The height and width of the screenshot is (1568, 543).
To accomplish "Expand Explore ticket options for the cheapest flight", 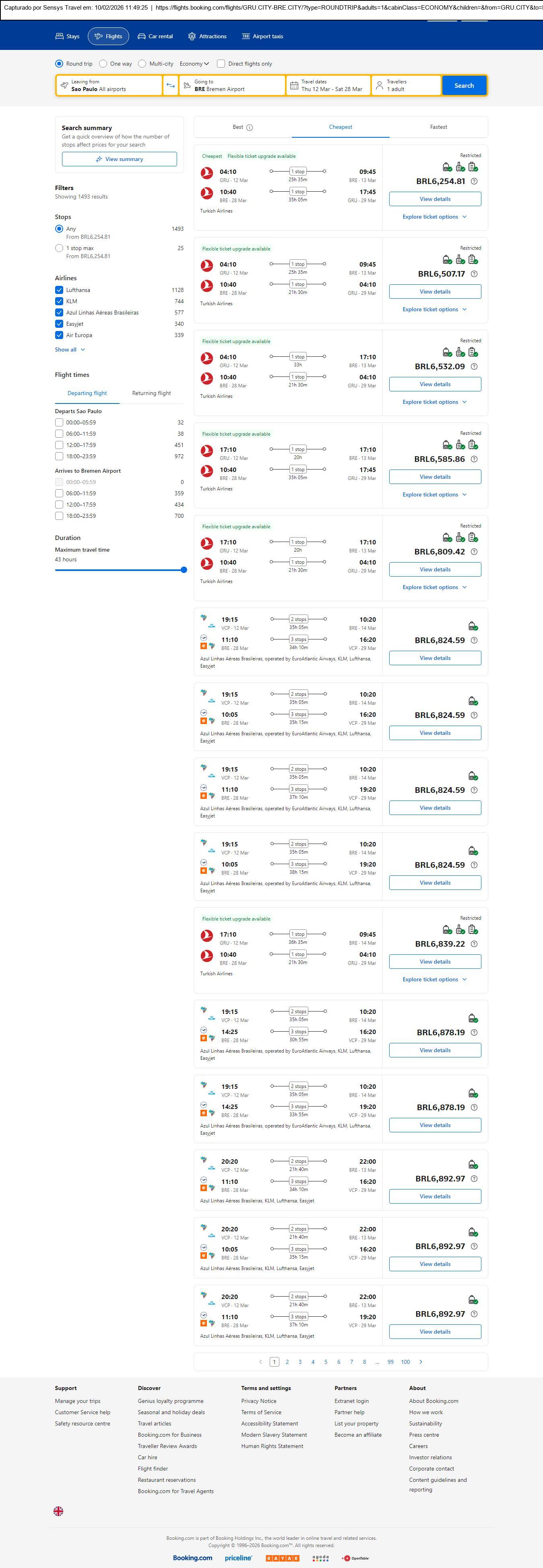I will coord(435,217).
